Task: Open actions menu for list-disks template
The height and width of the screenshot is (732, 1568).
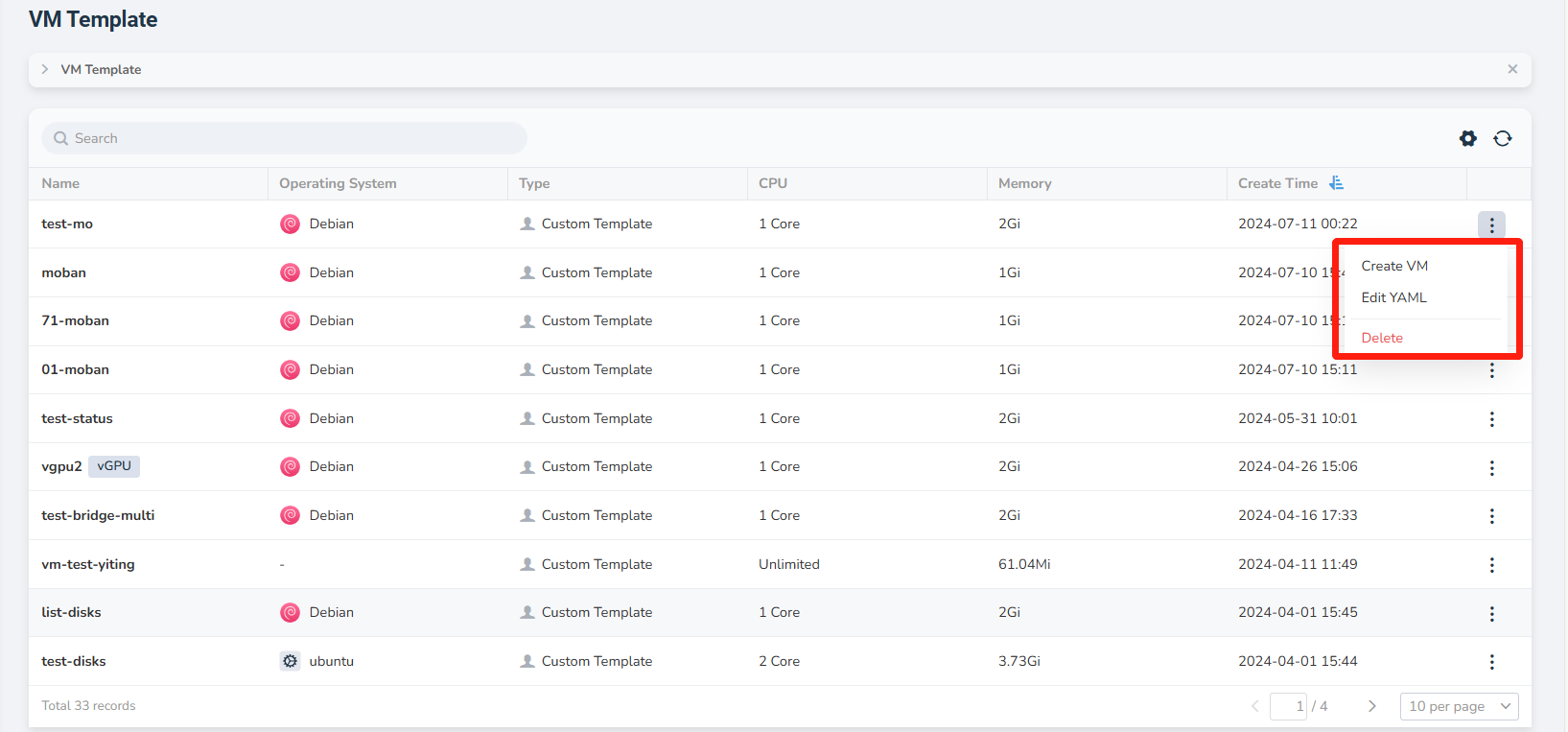Action: pyautogui.click(x=1491, y=613)
